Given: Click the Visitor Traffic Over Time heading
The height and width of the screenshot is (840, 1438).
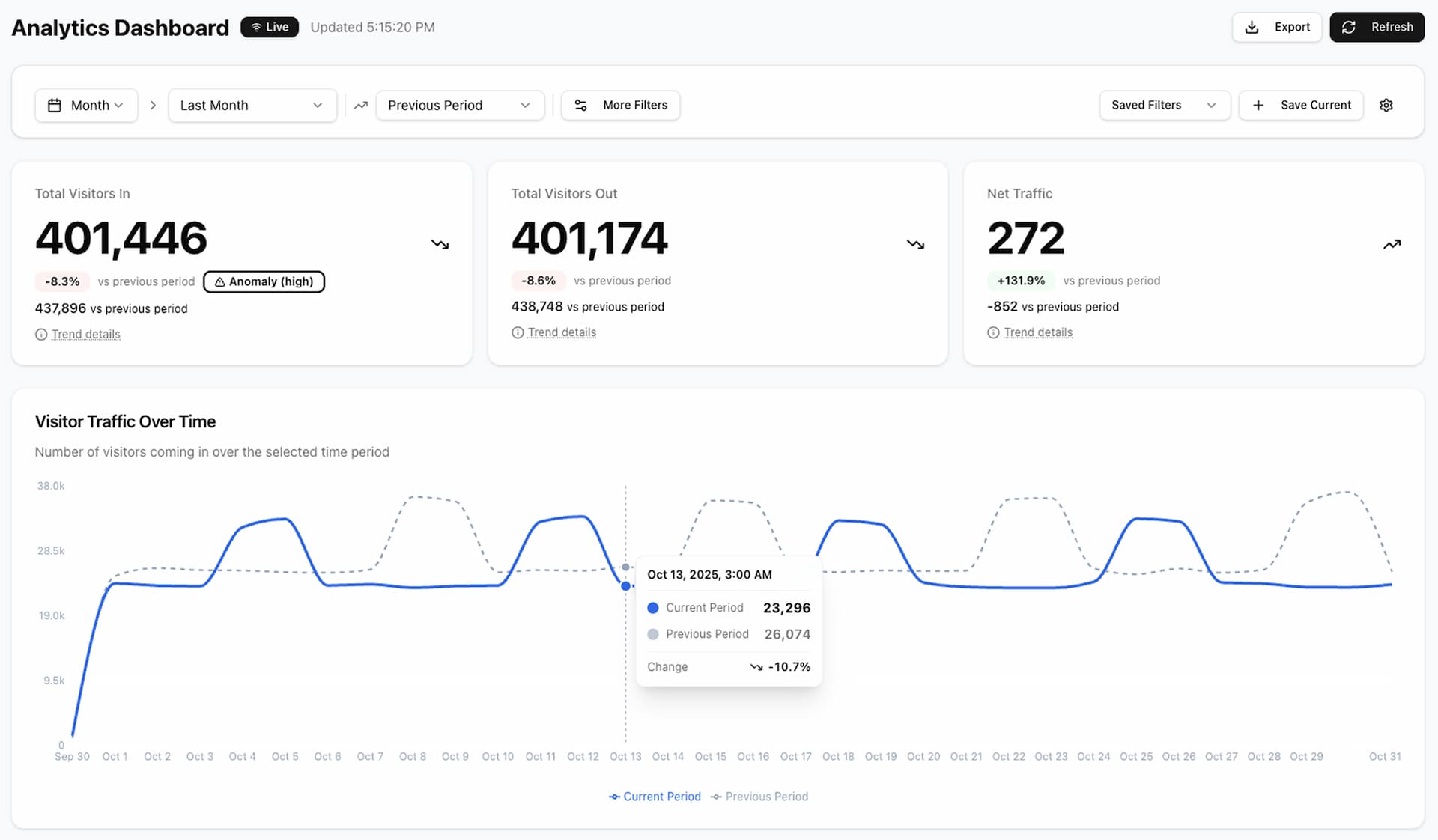Looking at the screenshot, I should [x=125, y=422].
